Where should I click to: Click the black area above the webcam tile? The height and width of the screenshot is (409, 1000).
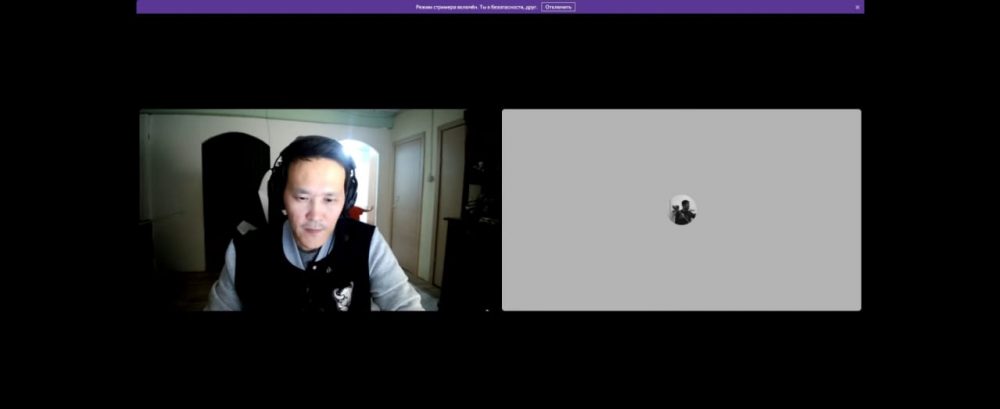click(300, 60)
